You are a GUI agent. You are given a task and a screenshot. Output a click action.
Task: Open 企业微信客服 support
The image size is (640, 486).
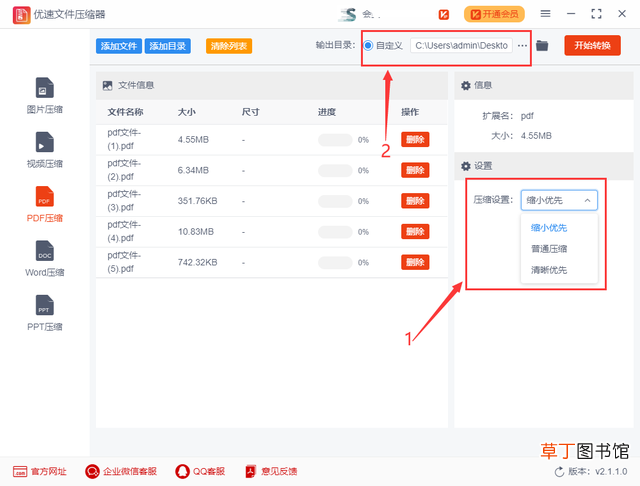pyautogui.click(x=121, y=471)
